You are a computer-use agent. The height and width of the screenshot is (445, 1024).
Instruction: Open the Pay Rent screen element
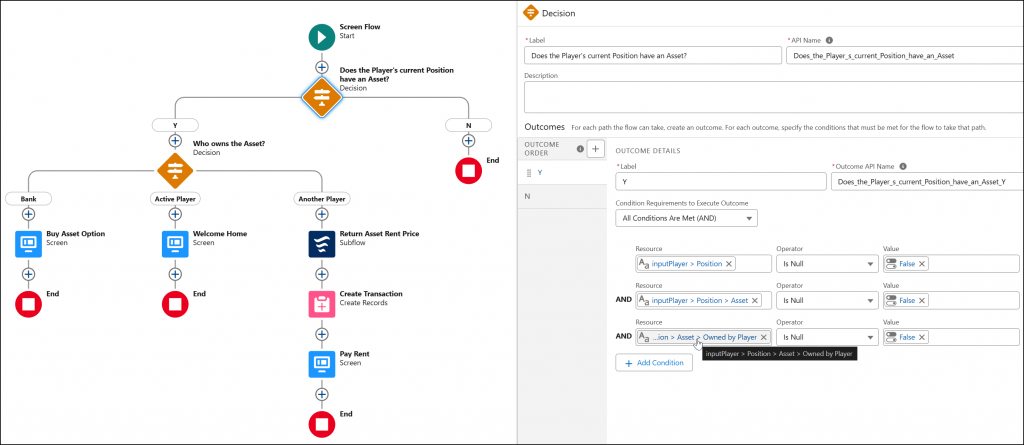pos(321,364)
